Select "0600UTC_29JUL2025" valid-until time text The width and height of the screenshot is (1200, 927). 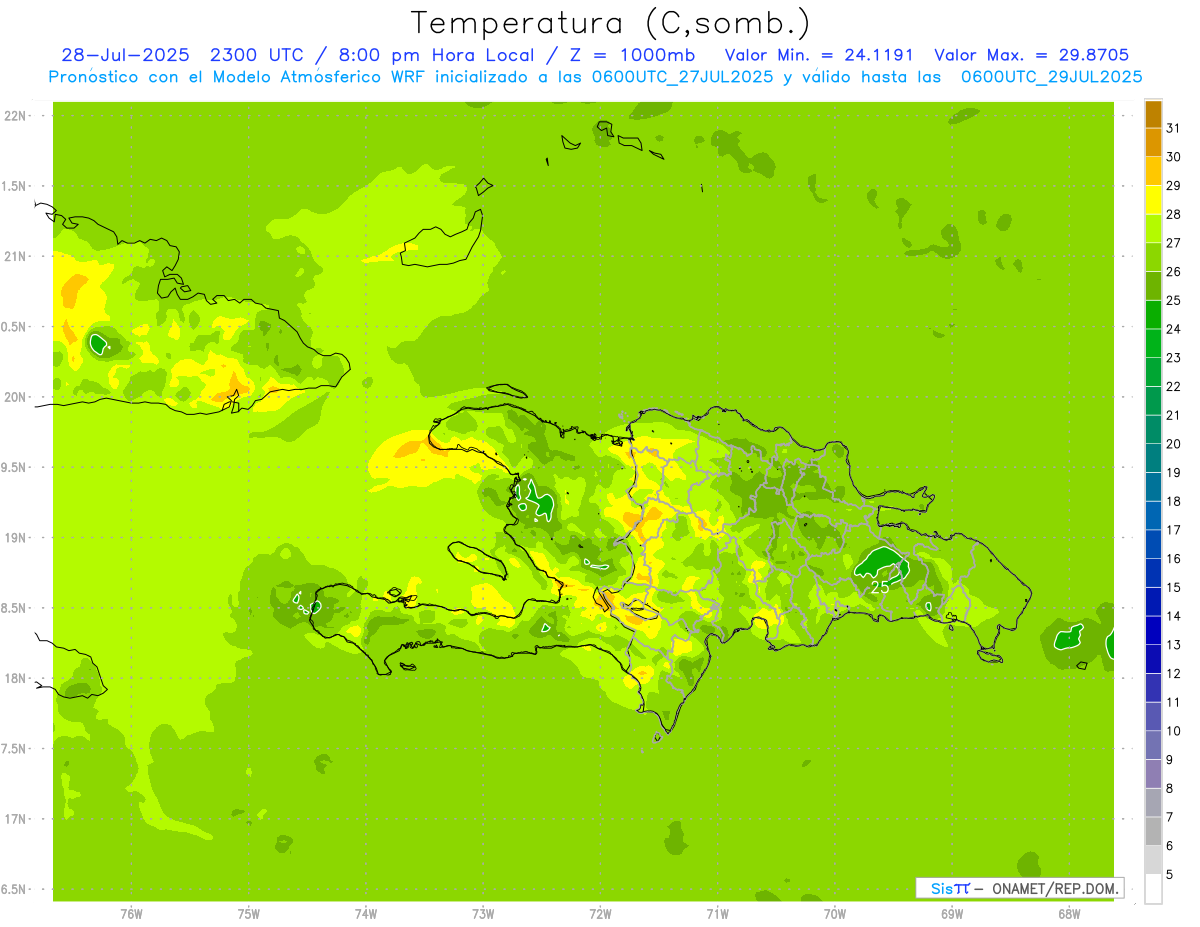1051,77
